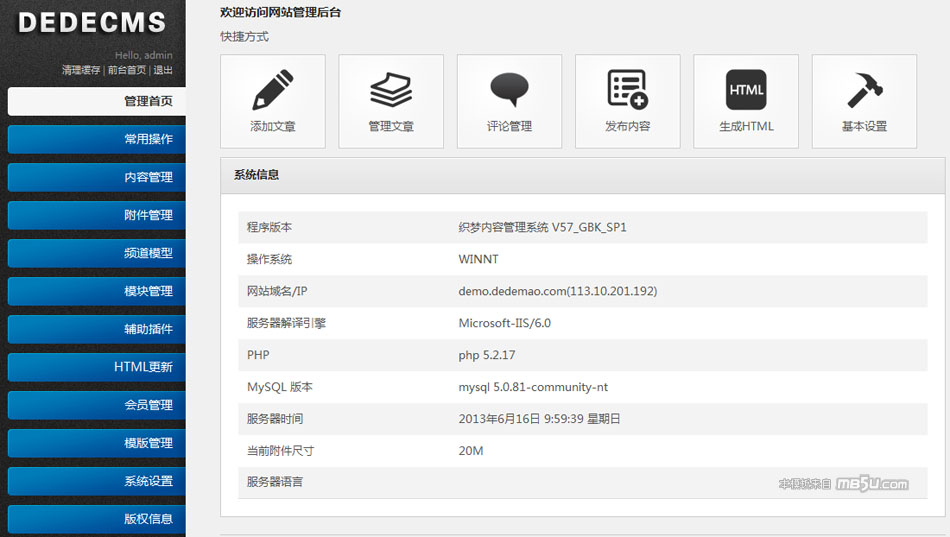Open 前台首页 link
Viewport: 950px width, 537px height.
point(127,71)
